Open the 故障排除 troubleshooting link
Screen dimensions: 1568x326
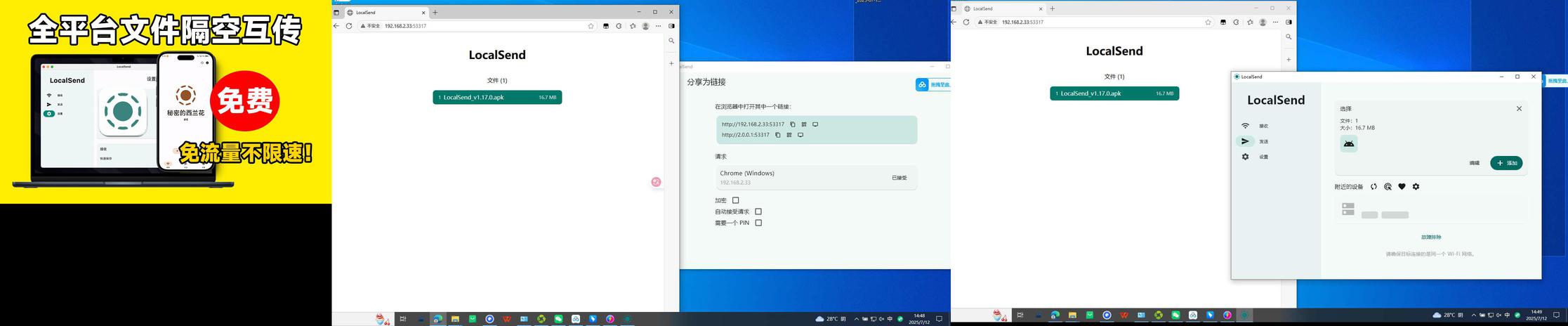[x=1431, y=237]
